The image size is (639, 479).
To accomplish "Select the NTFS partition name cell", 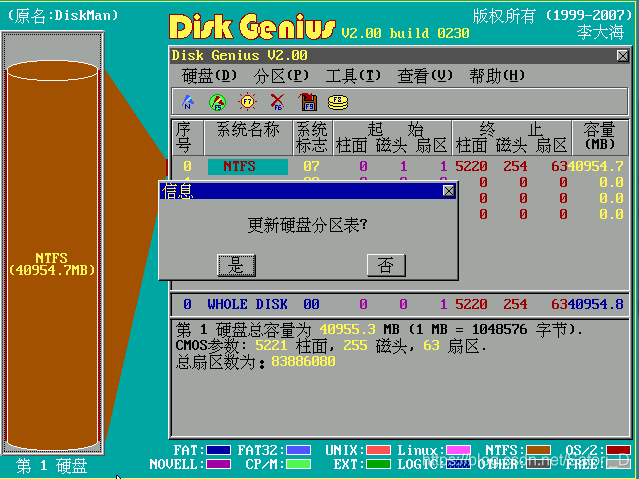I will (x=248, y=166).
